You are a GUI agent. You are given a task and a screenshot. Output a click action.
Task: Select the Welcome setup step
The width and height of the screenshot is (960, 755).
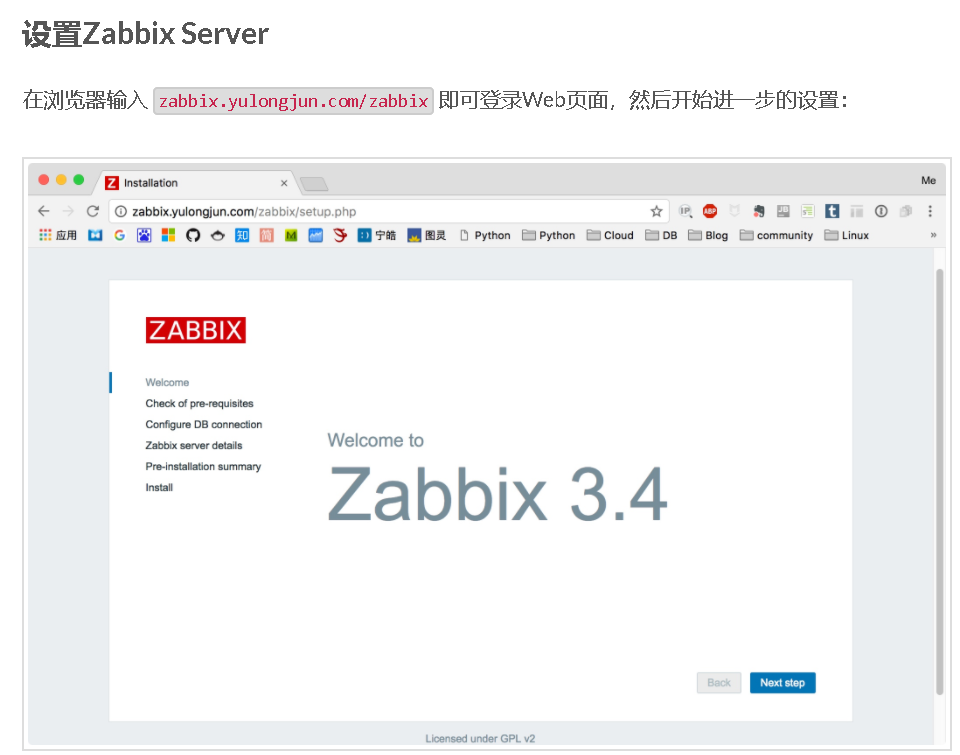pos(167,382)
